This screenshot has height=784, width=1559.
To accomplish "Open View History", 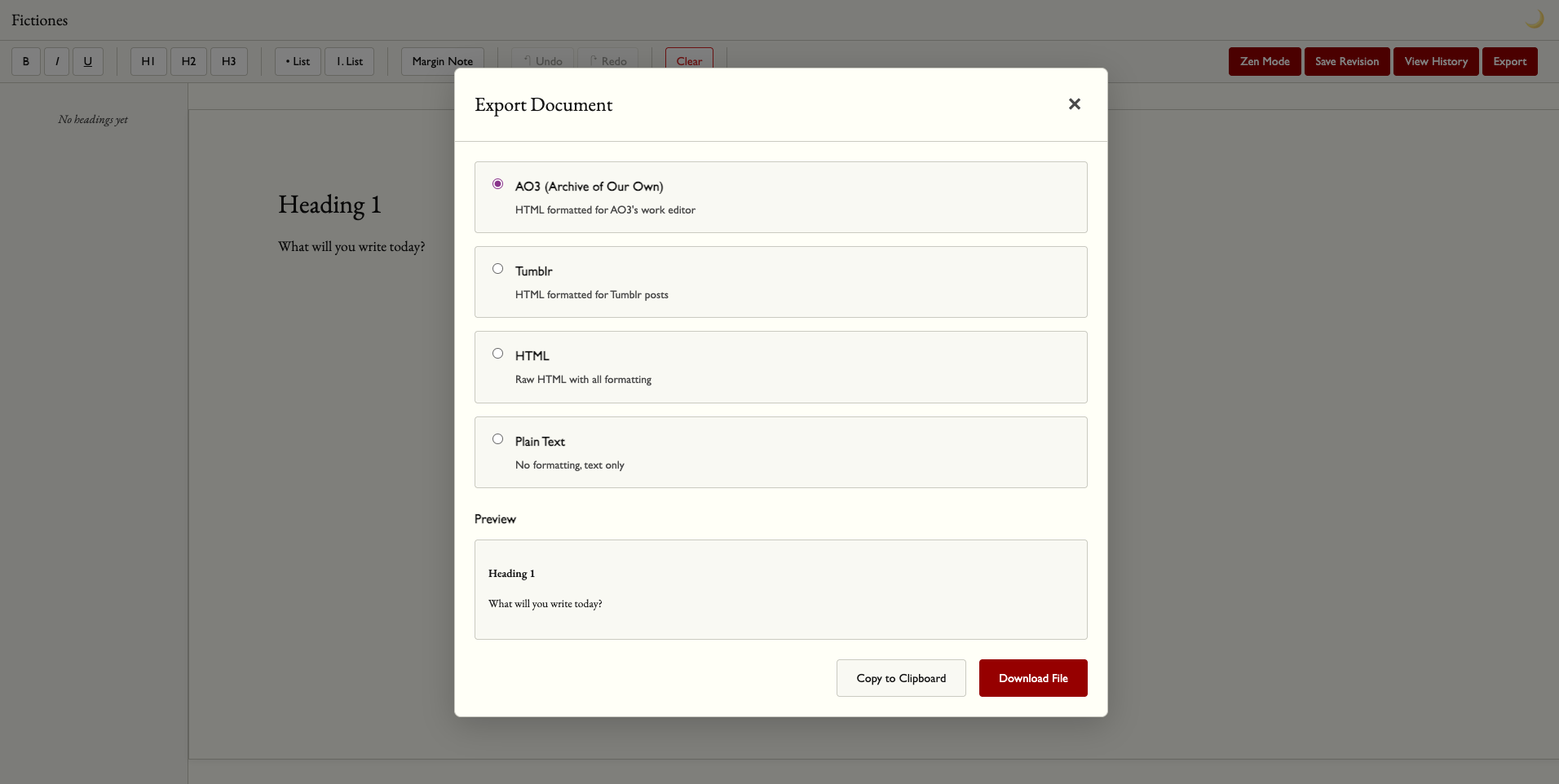I will 1436,61.
